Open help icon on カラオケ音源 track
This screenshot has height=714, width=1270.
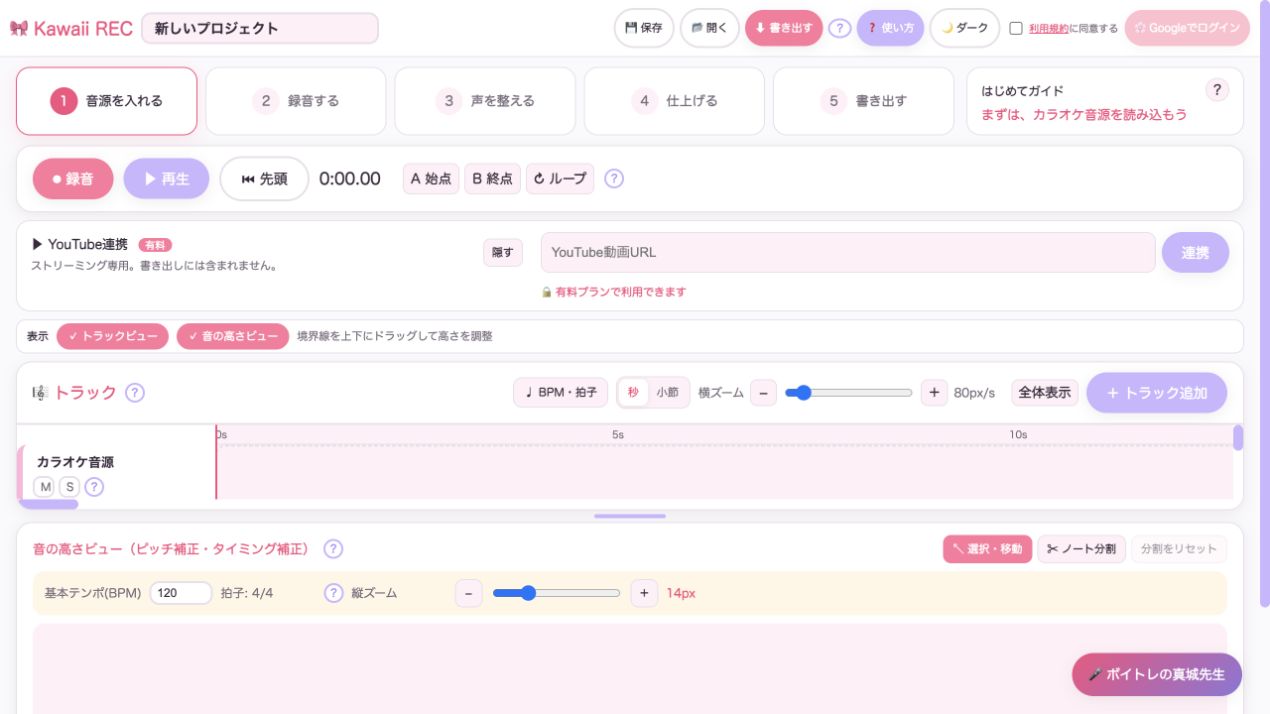[94, 487]
